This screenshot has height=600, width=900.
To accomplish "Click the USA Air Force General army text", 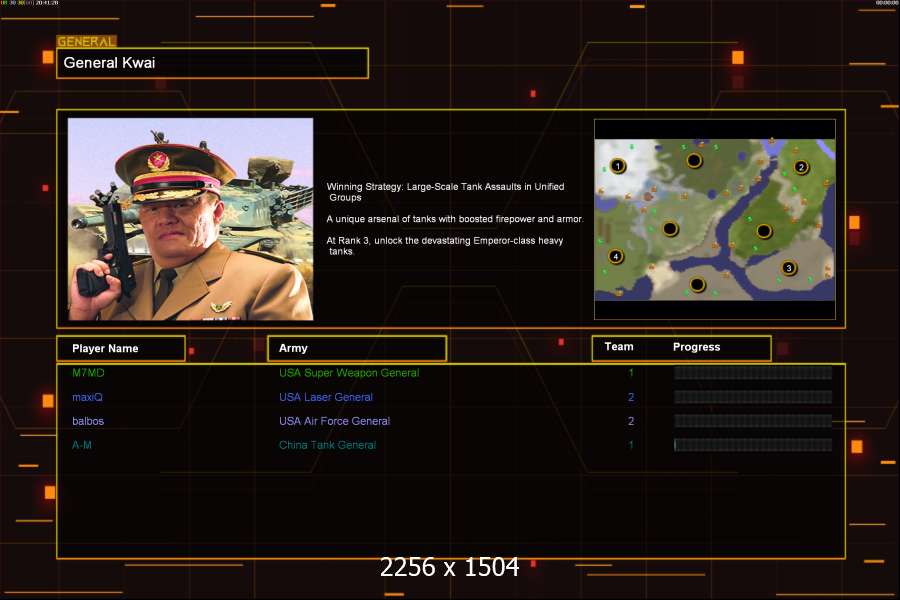I will click(x=334, y=421).
